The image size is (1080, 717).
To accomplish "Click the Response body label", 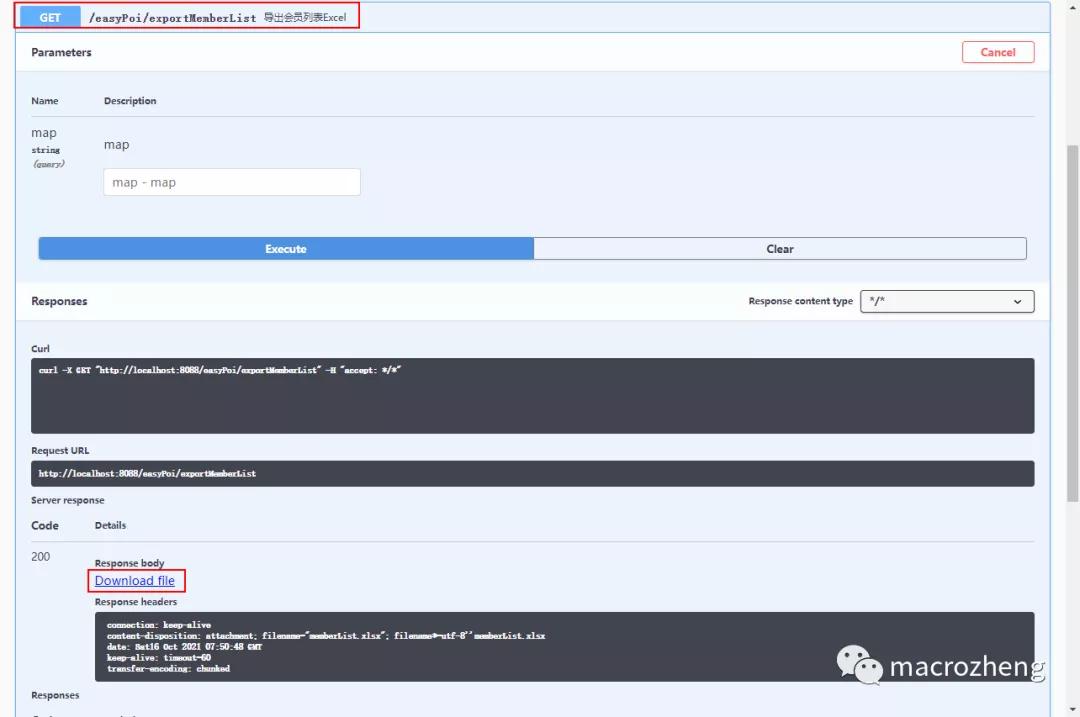I will [x=129, y=563].
